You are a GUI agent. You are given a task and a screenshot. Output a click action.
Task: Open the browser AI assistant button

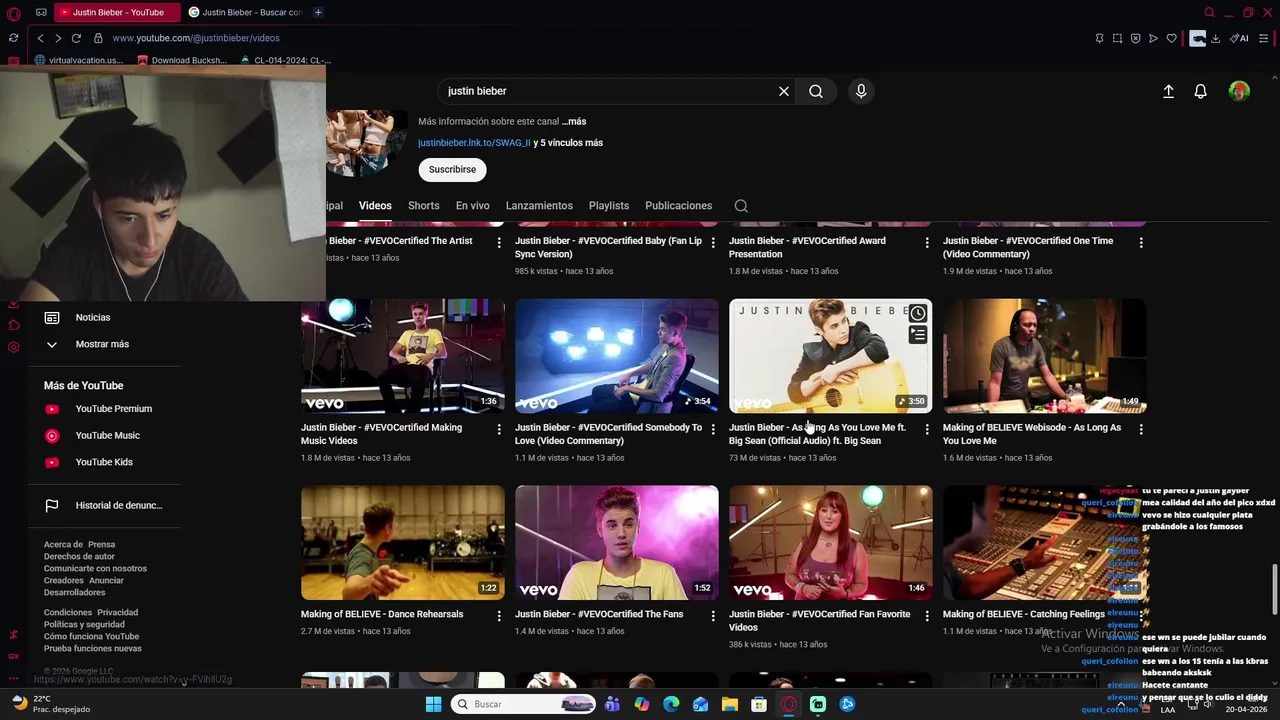tap(1239, 38)
